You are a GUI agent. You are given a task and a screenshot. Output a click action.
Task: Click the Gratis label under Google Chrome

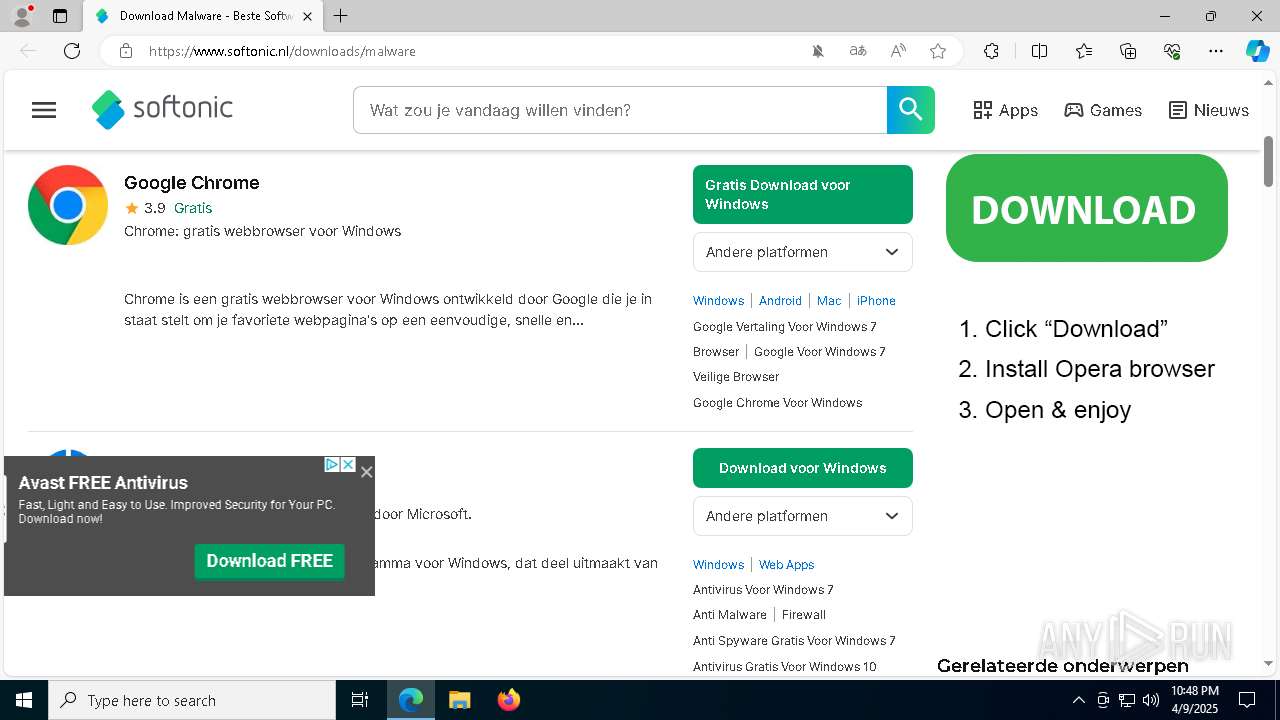(193, 208)
